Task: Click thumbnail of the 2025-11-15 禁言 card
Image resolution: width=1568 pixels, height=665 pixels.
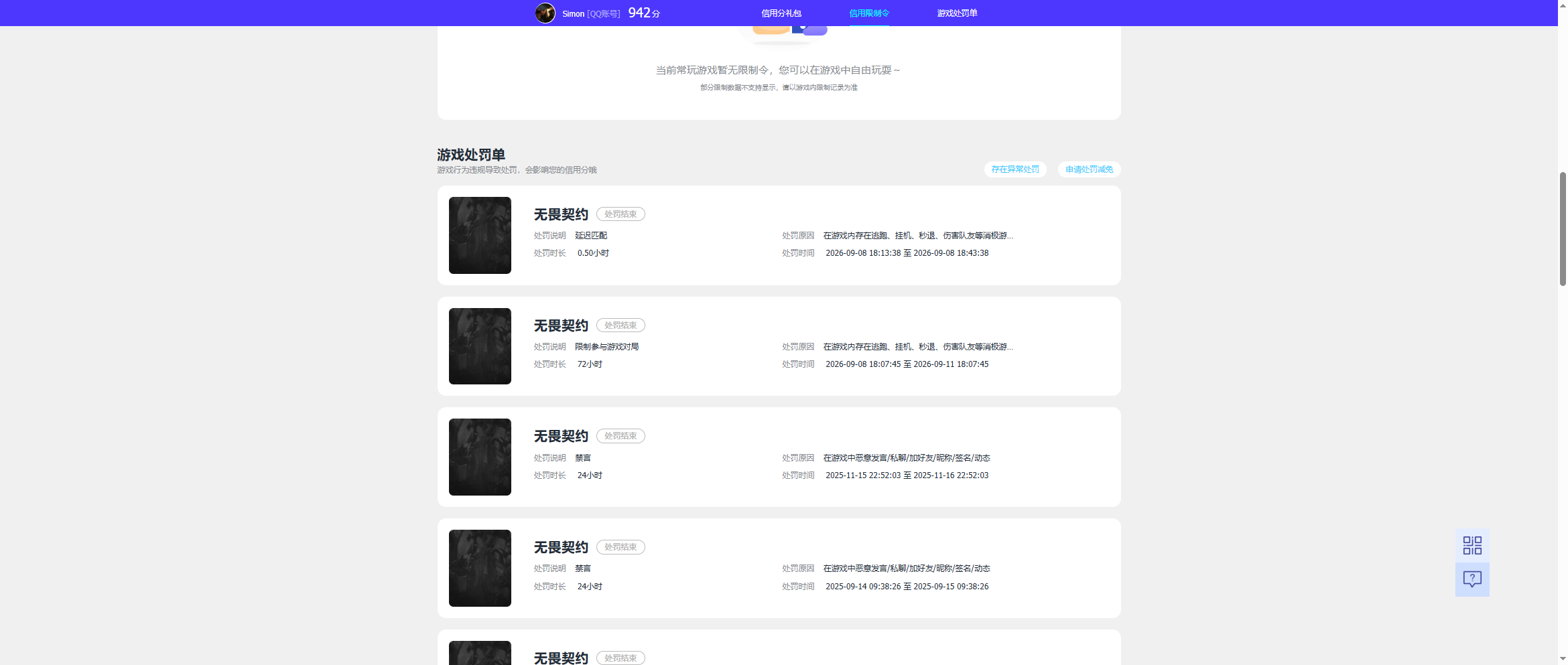Action: [x=480, y=457]
